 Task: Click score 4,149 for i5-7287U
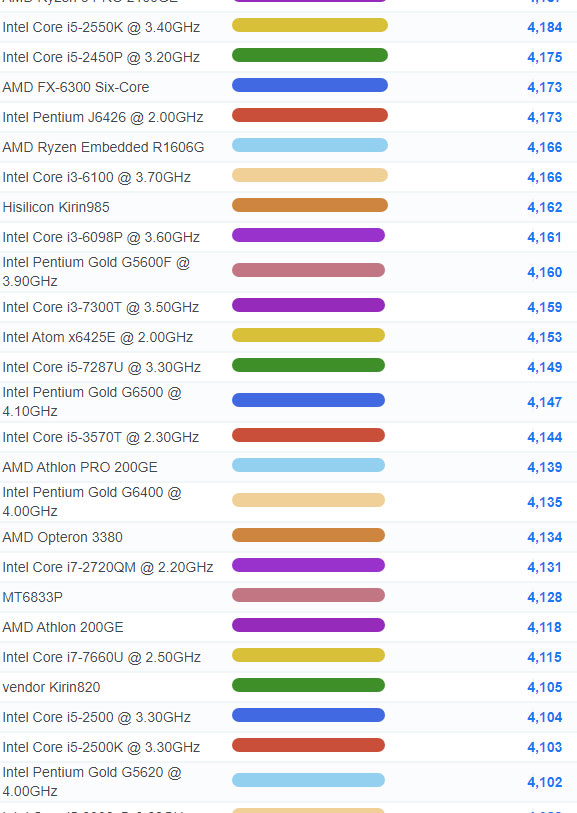[544, 368]
